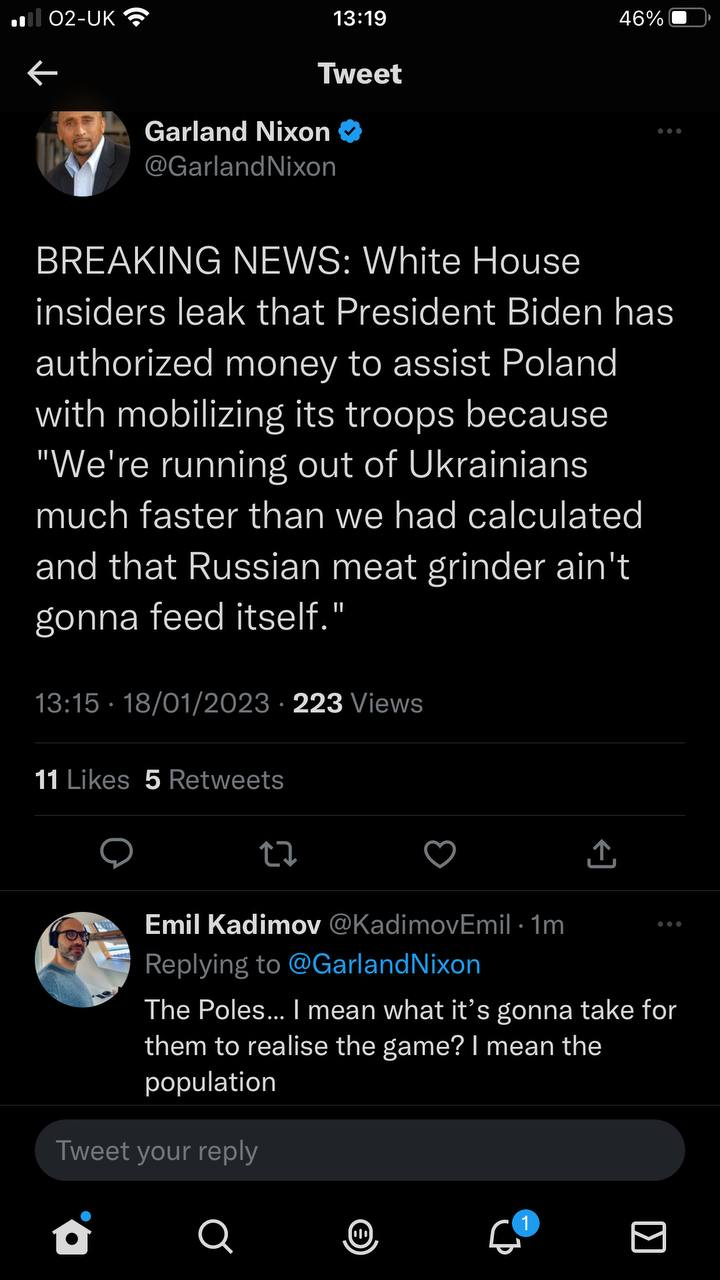The width and height of the screenshot is (720, 1280).
Task: Tap the retweet arrows icon
Action: click(278, 853)
